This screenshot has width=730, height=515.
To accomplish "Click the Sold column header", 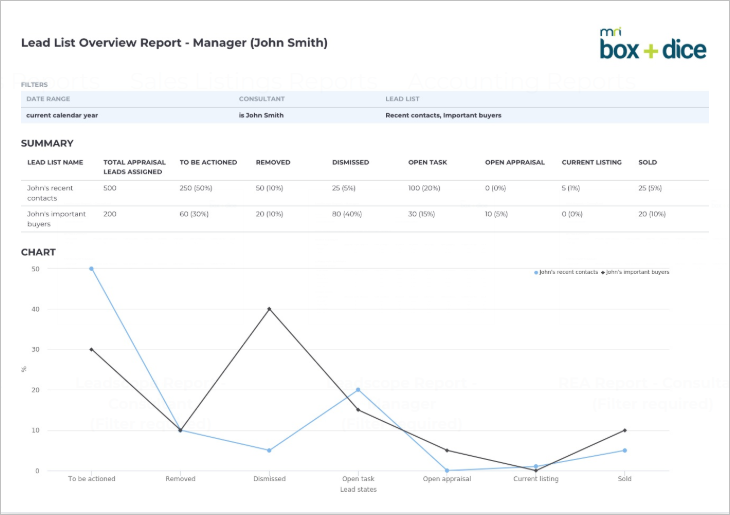I will [648, 163].
